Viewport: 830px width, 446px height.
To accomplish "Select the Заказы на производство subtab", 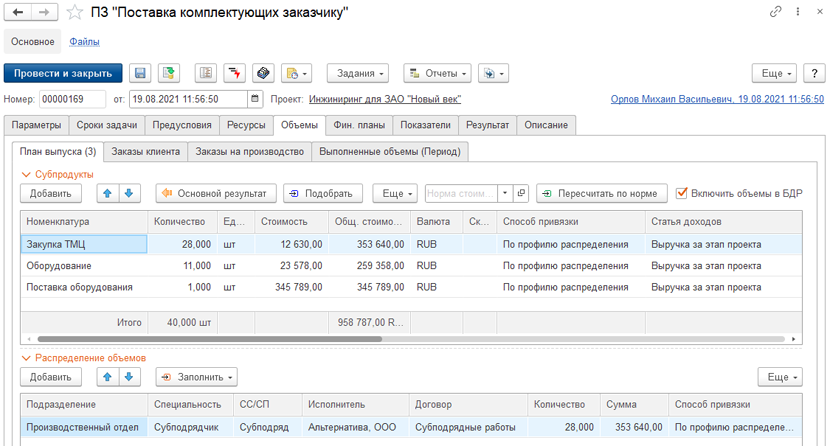I will 250,152.
